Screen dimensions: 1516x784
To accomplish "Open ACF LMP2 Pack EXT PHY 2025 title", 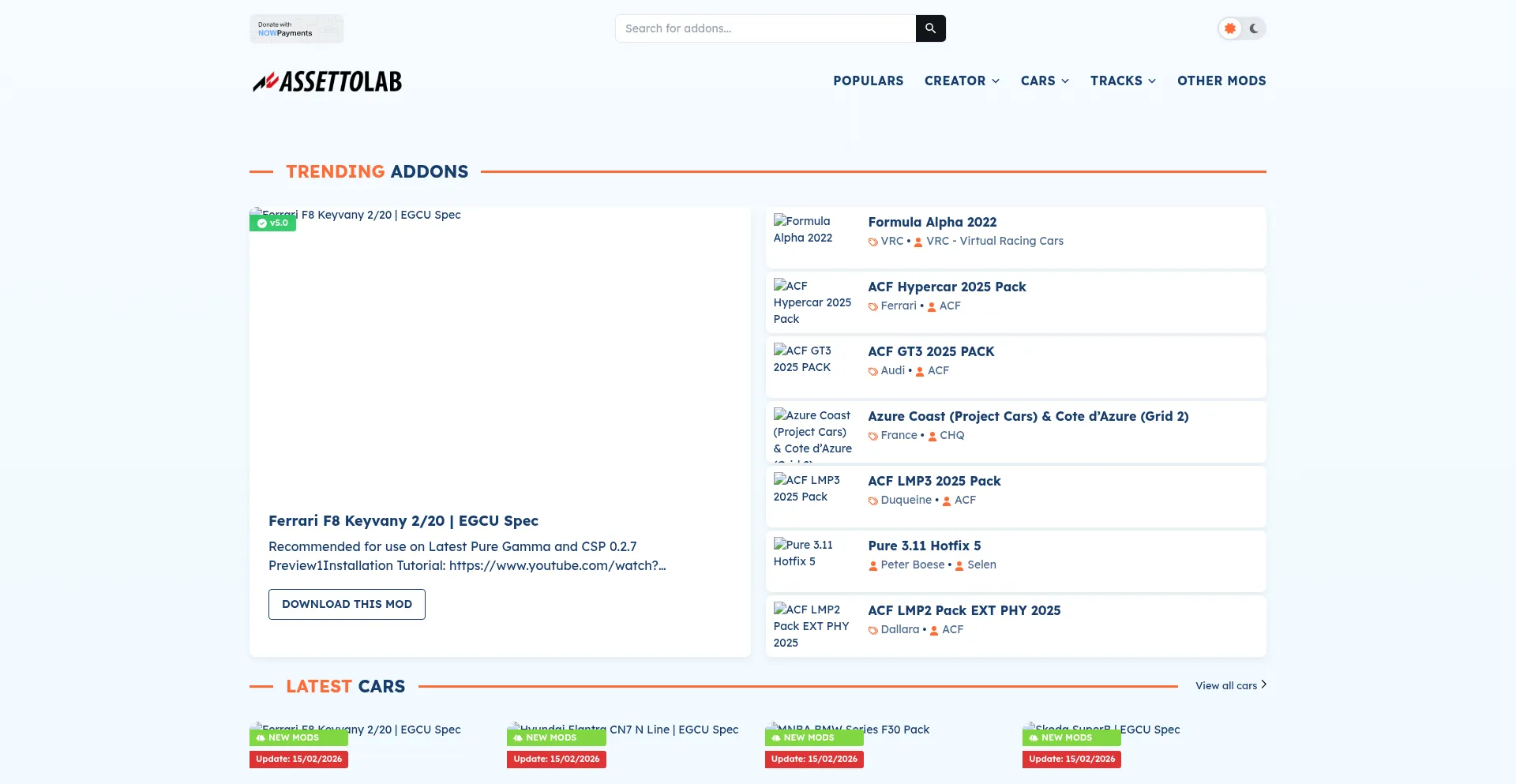I will 964,610.
